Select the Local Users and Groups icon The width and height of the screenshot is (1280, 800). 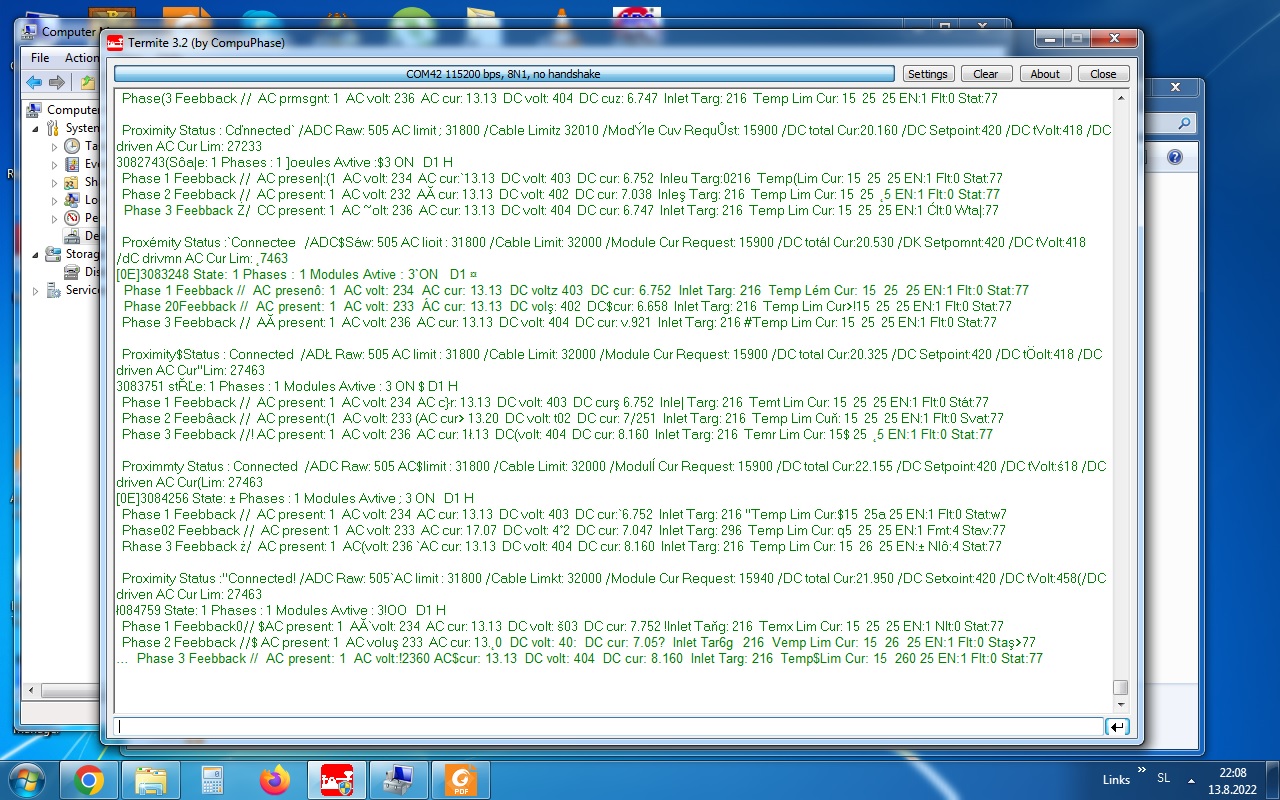click(x=72, y=200)
